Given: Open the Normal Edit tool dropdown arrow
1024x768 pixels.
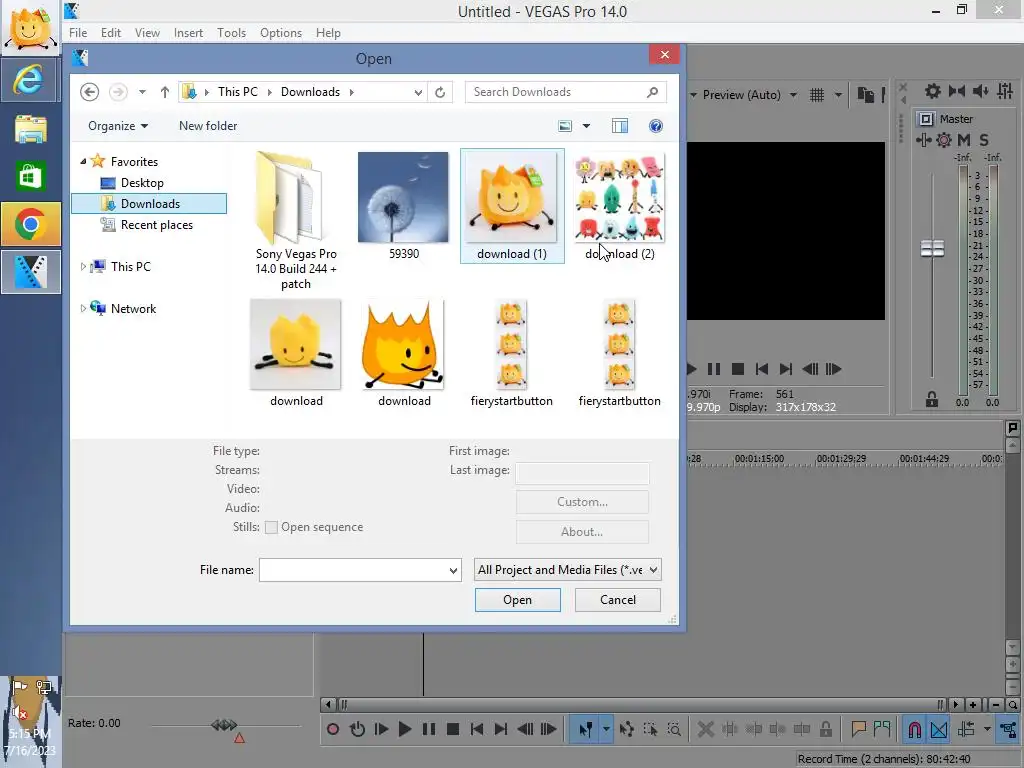Looking at the screenshot, I should click(x=606, y=729).
